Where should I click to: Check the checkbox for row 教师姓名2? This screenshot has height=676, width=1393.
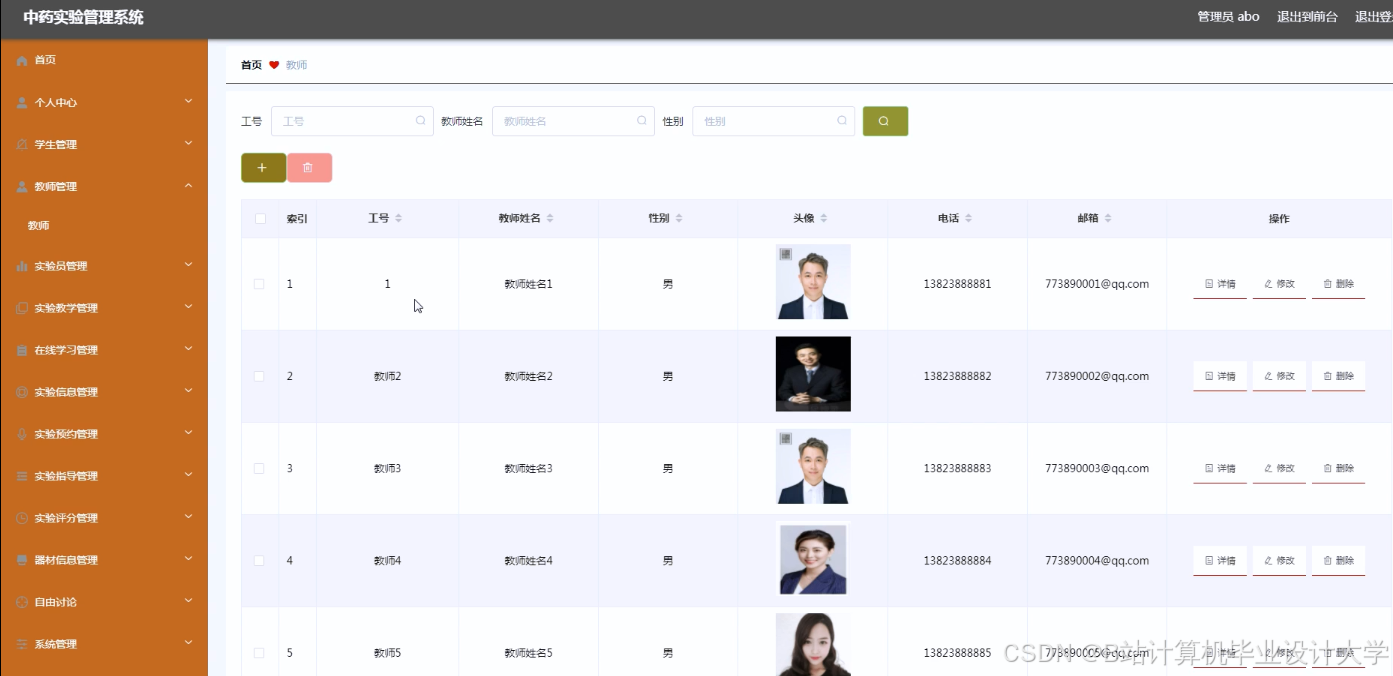[259, 376]
